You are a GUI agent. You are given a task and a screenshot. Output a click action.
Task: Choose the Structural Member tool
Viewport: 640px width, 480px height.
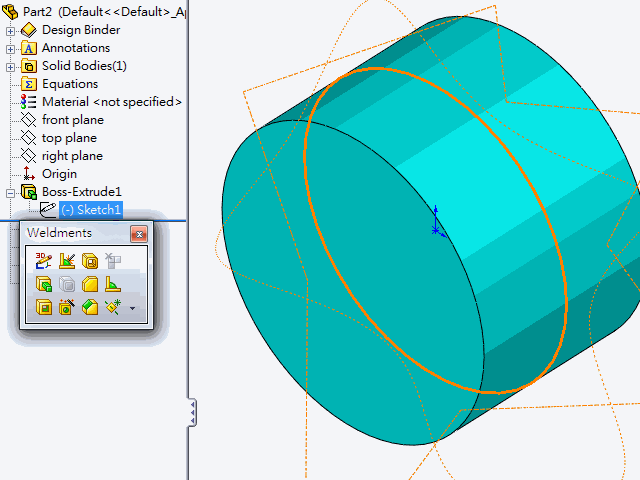[x=90, y=260]
